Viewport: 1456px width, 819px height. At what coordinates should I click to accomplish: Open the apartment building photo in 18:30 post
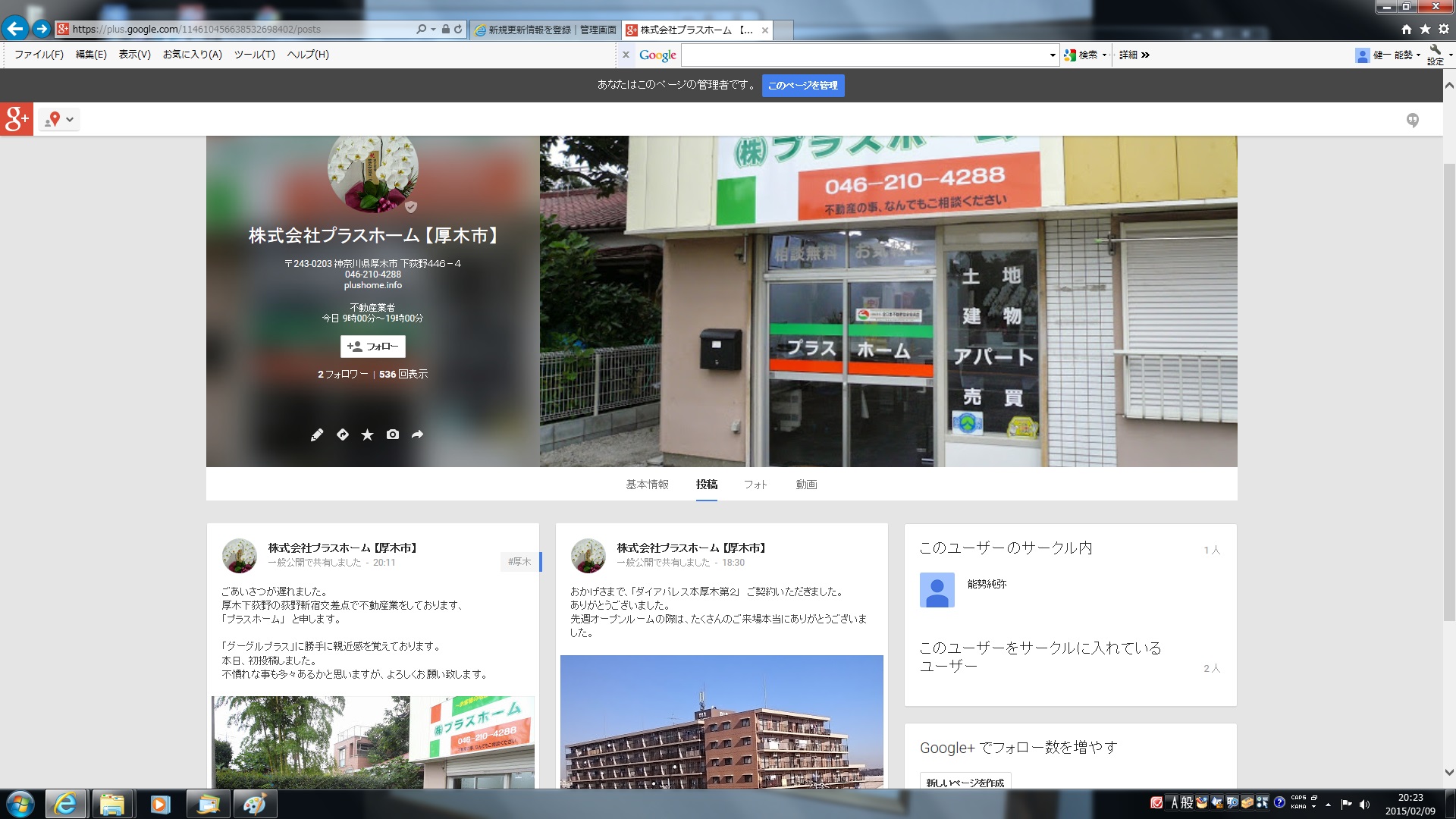tap(721, 721)
